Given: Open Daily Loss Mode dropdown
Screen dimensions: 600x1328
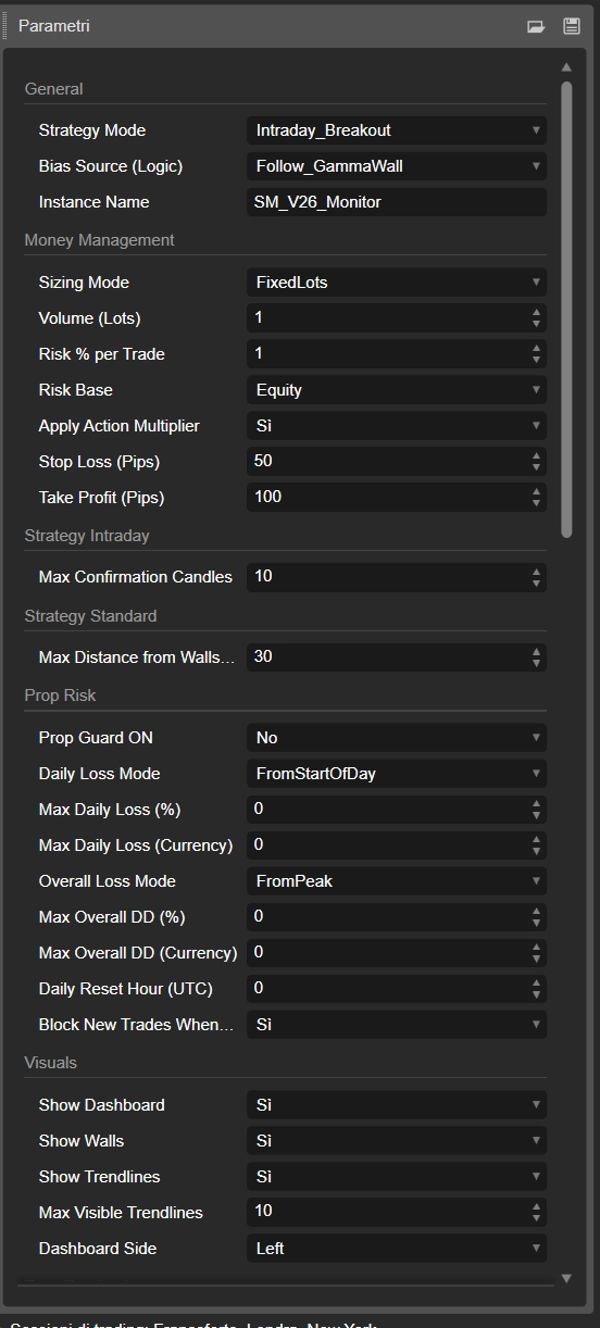Looking at the screenshot, I should click(396, 774).
